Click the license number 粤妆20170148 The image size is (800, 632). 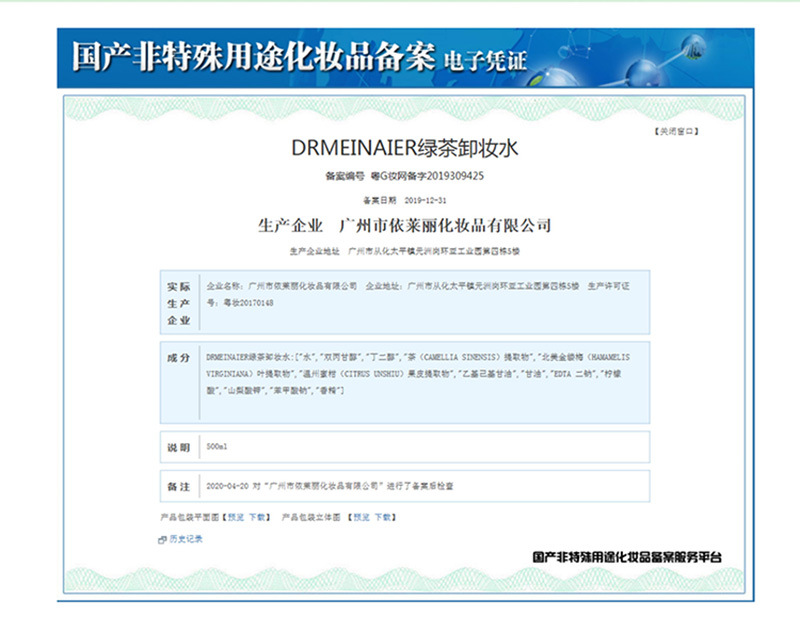(x=248, y=303)
